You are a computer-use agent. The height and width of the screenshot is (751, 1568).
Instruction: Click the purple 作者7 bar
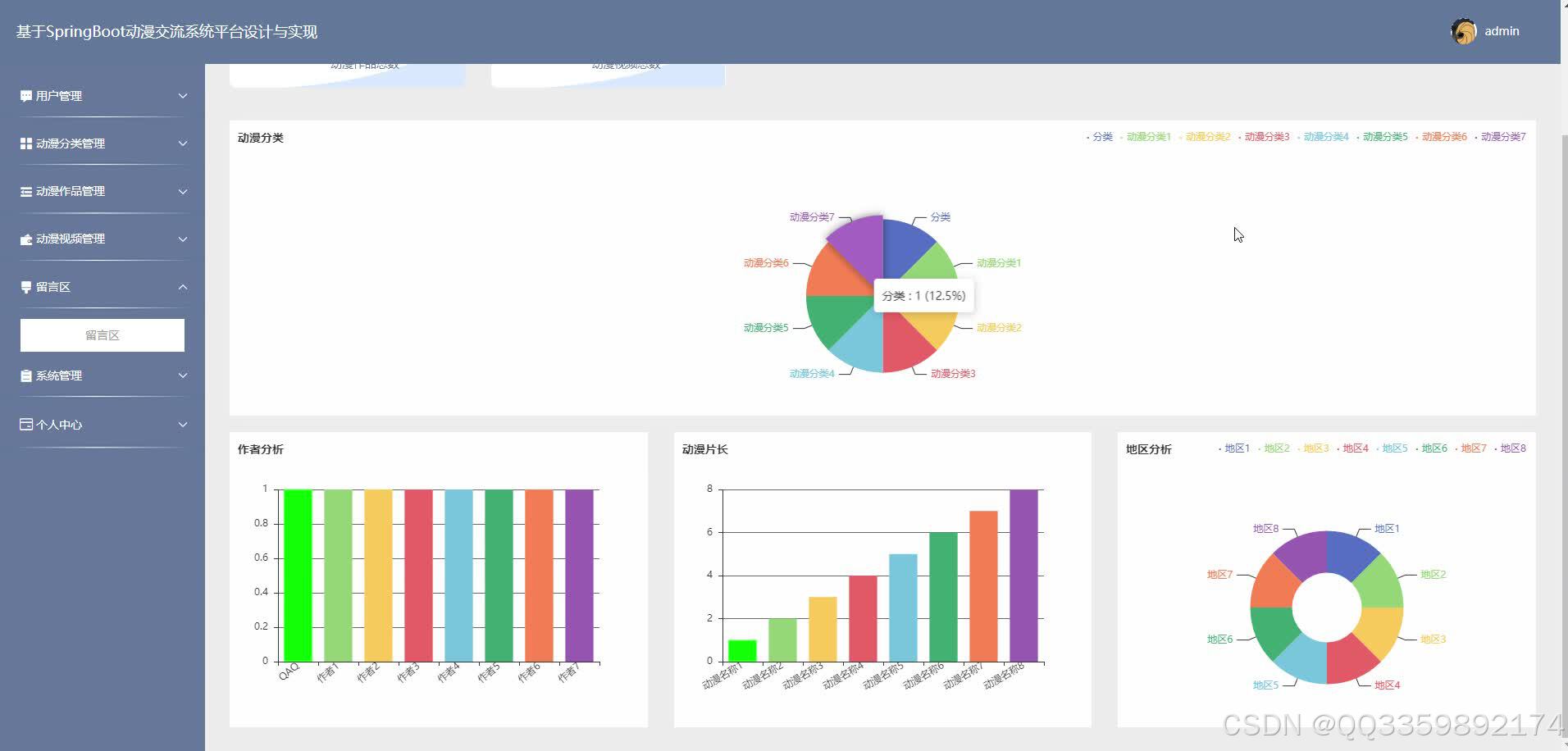[x=579, y=576]
